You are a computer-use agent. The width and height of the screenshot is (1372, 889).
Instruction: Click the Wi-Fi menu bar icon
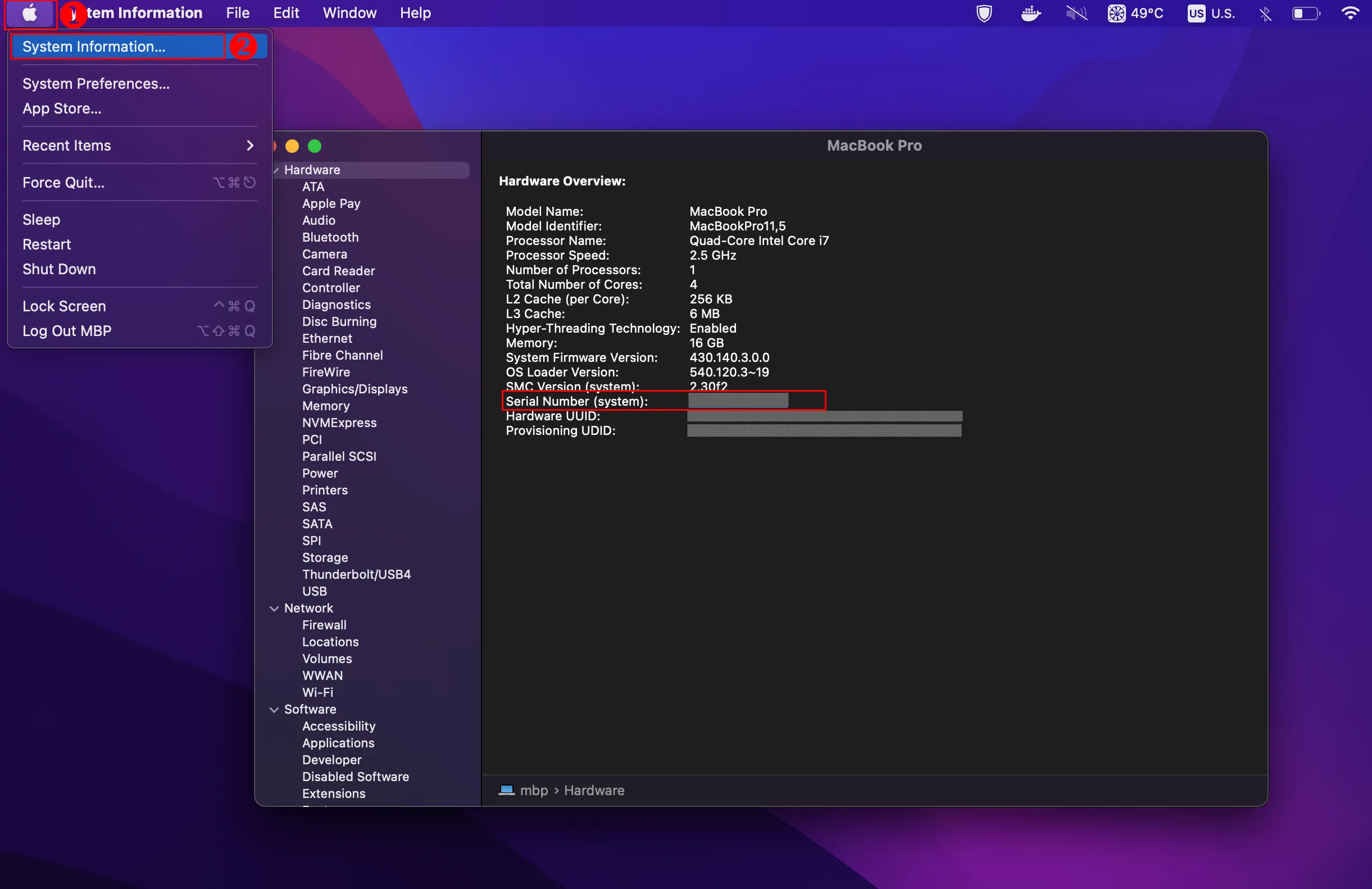[1350, 13]
